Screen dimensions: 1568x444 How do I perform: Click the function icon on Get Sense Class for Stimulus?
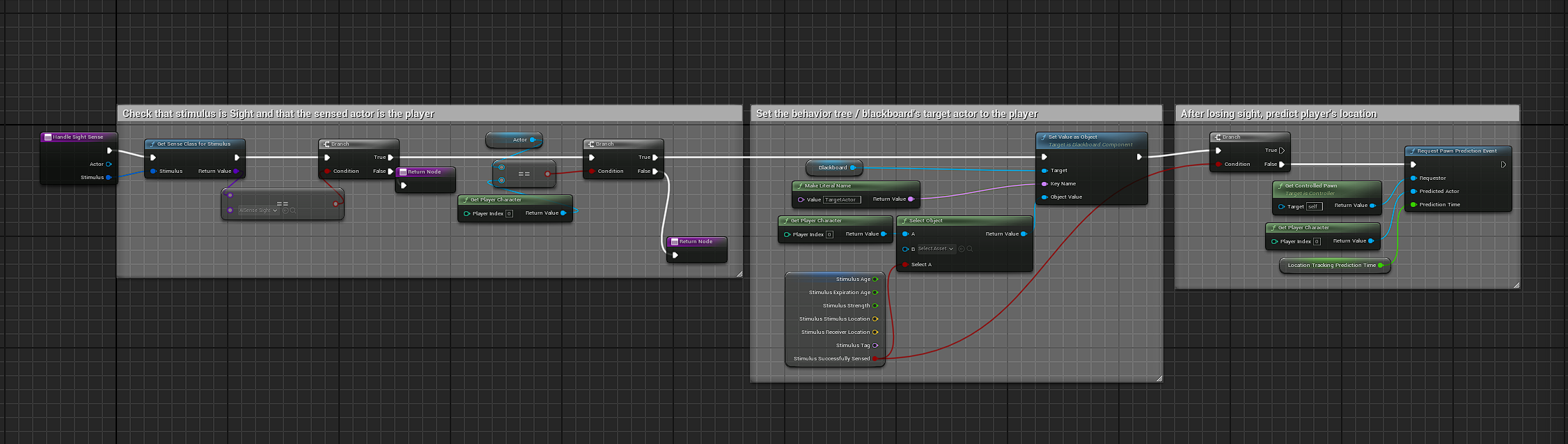(152, 144)
